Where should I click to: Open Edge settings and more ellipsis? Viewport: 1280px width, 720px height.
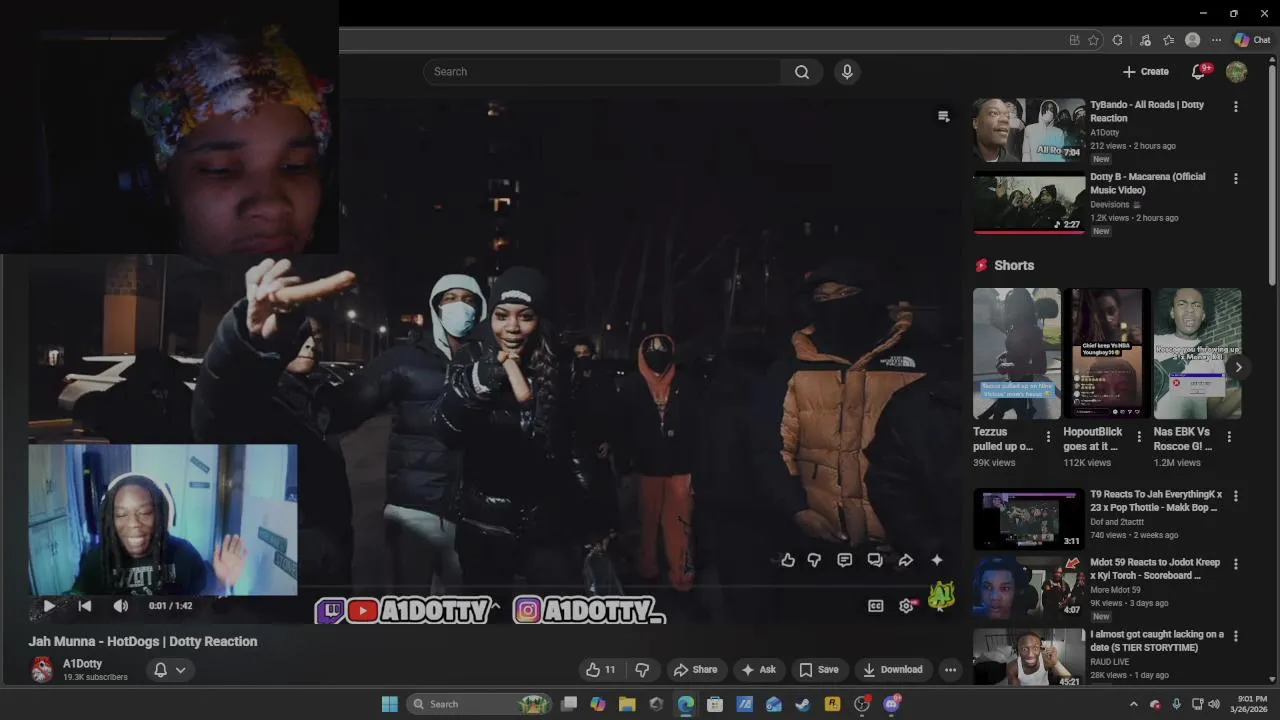(x=1216, y=40)
